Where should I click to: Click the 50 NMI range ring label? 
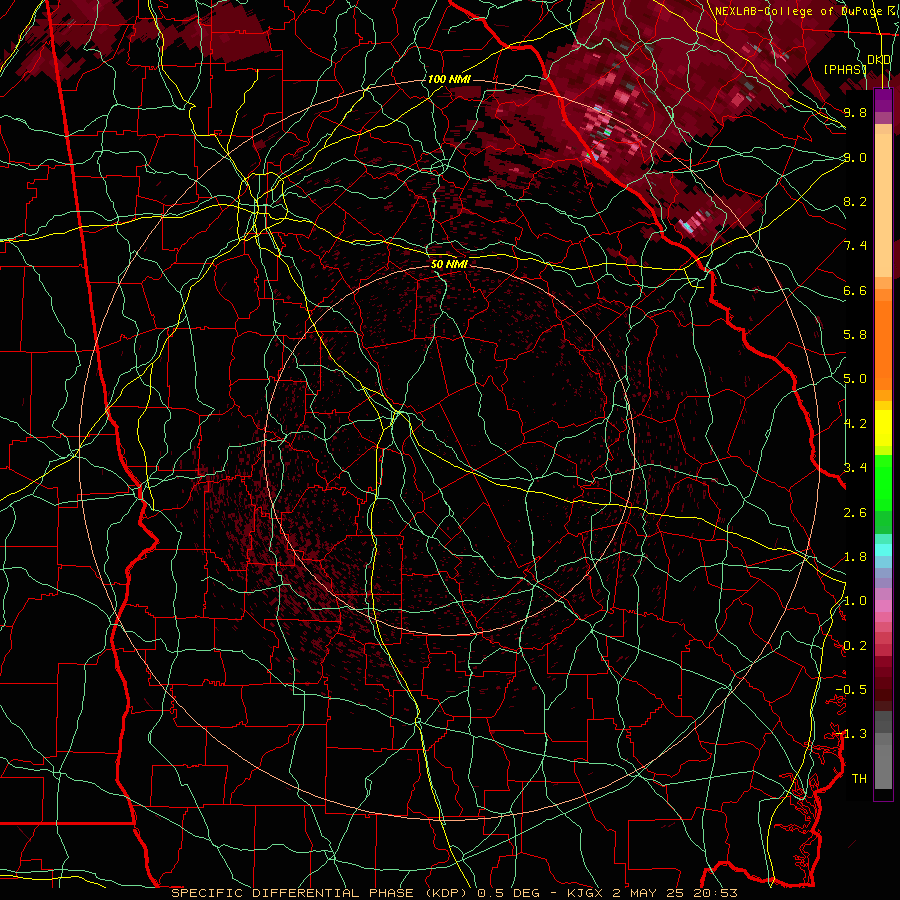tap(449, 264)
